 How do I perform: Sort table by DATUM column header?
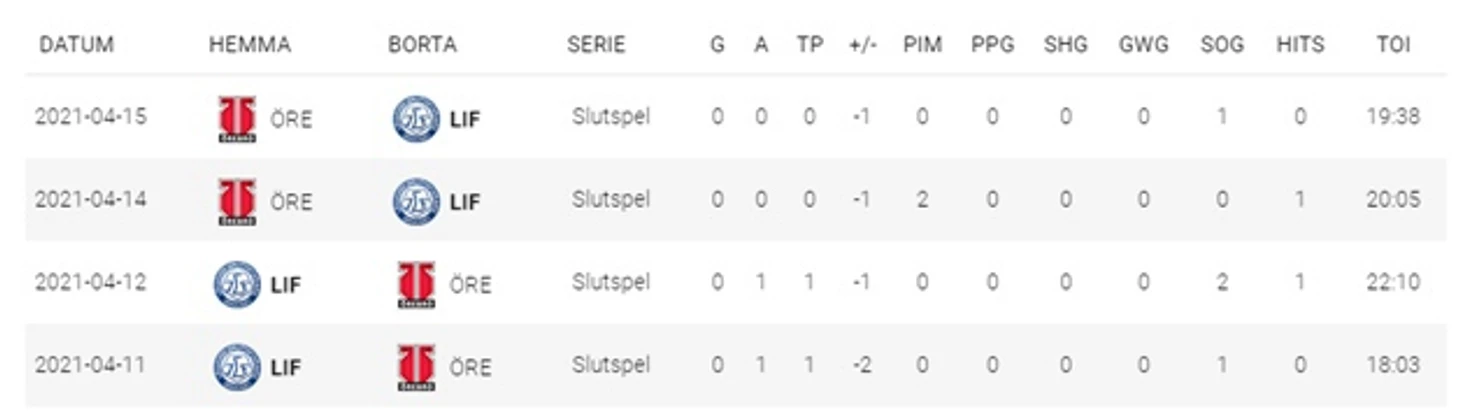76,45
